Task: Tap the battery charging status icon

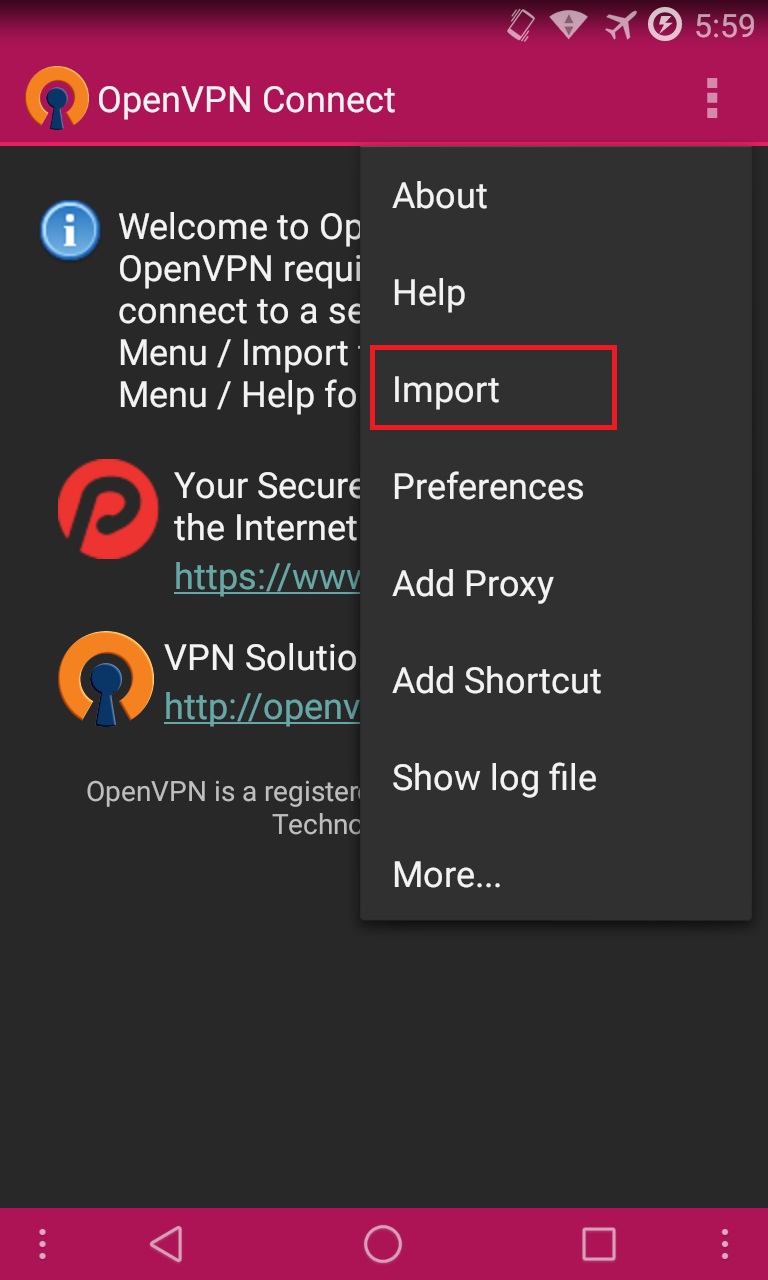Action: click(665, 25)
